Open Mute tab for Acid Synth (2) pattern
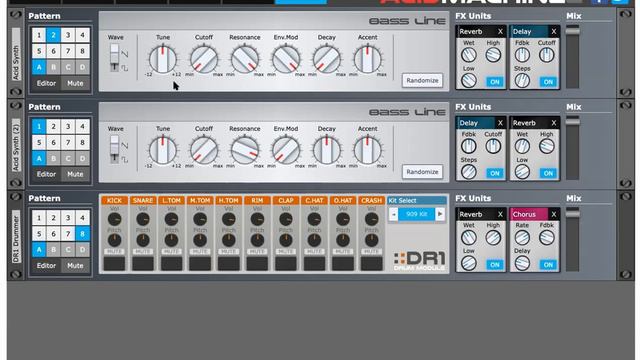This screenshot has width=640, height=360. tap(75, 174)
